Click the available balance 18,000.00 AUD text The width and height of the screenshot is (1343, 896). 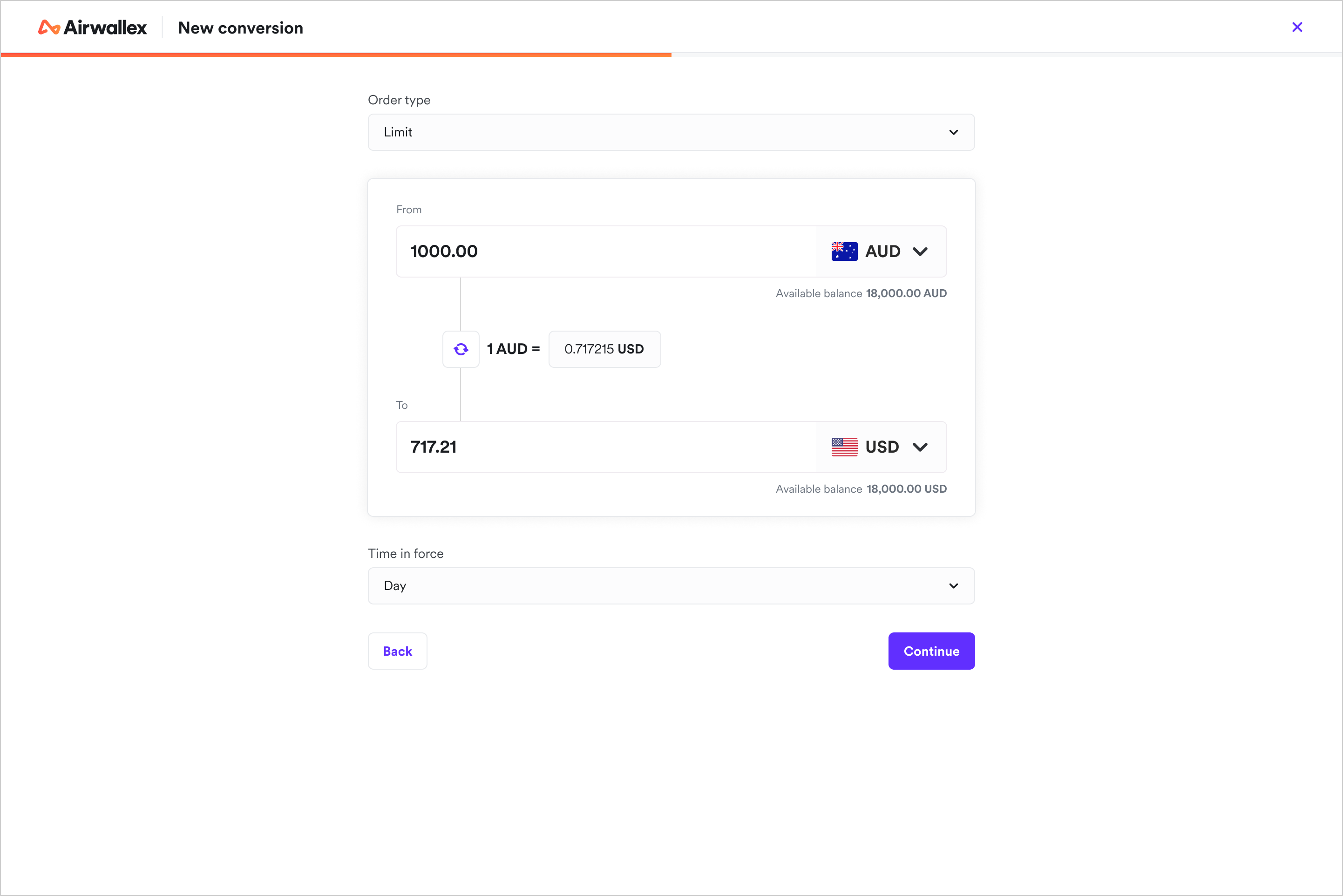coord(861,293)
